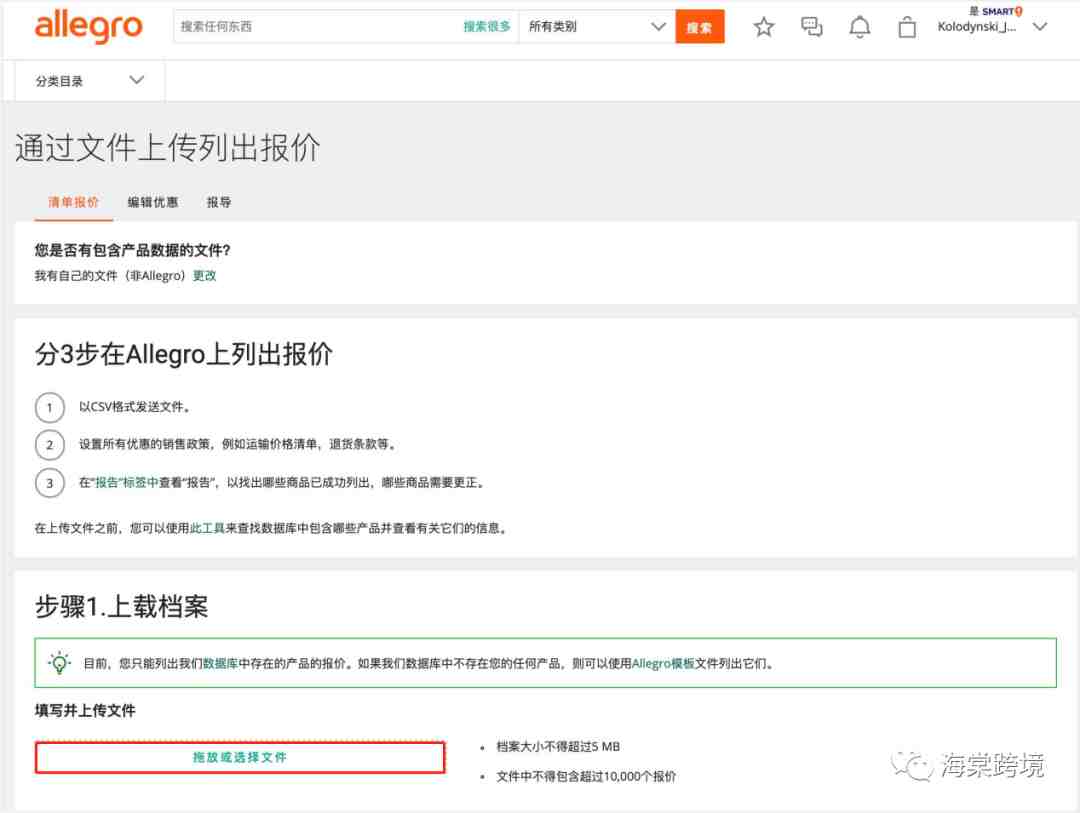Expand the 分类目录 dropdown

click(x=90, y=81)
